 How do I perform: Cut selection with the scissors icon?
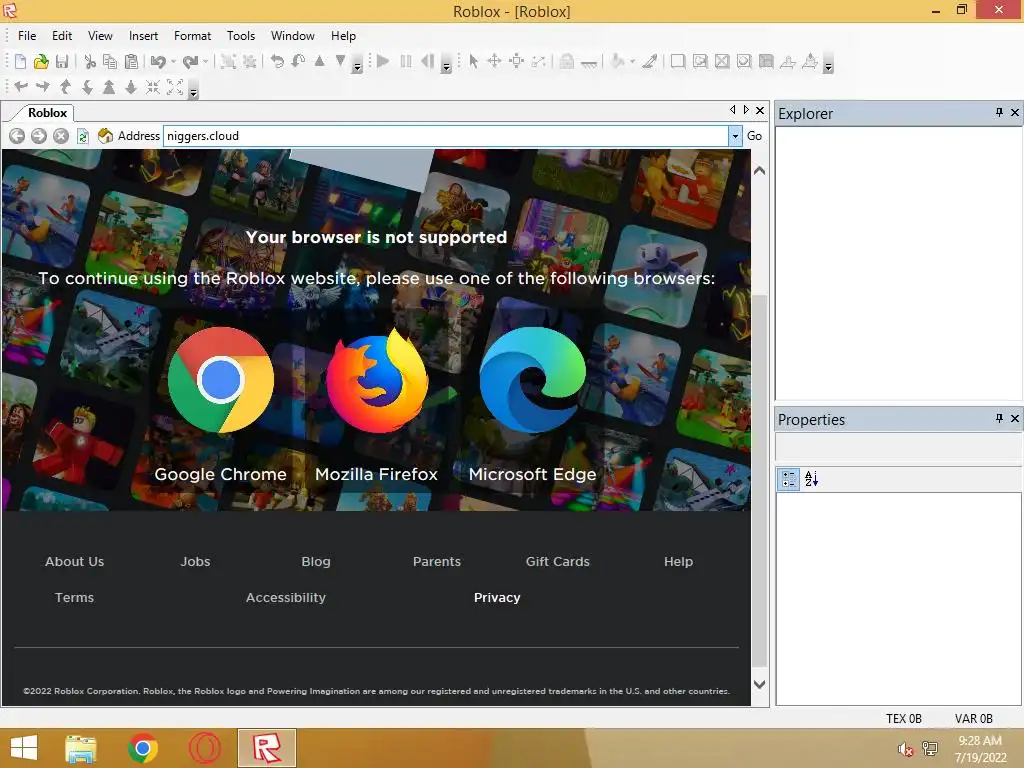[x=90, y=61]
